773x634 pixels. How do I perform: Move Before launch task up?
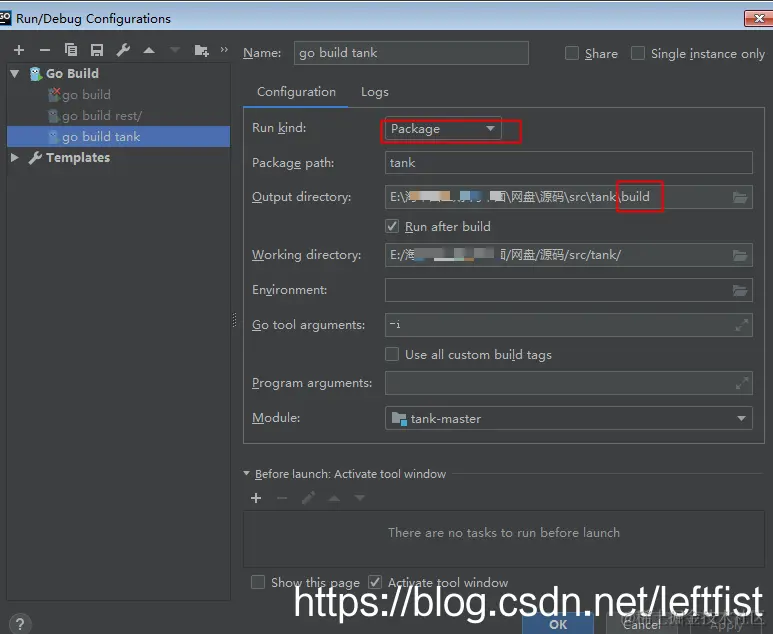334,498
